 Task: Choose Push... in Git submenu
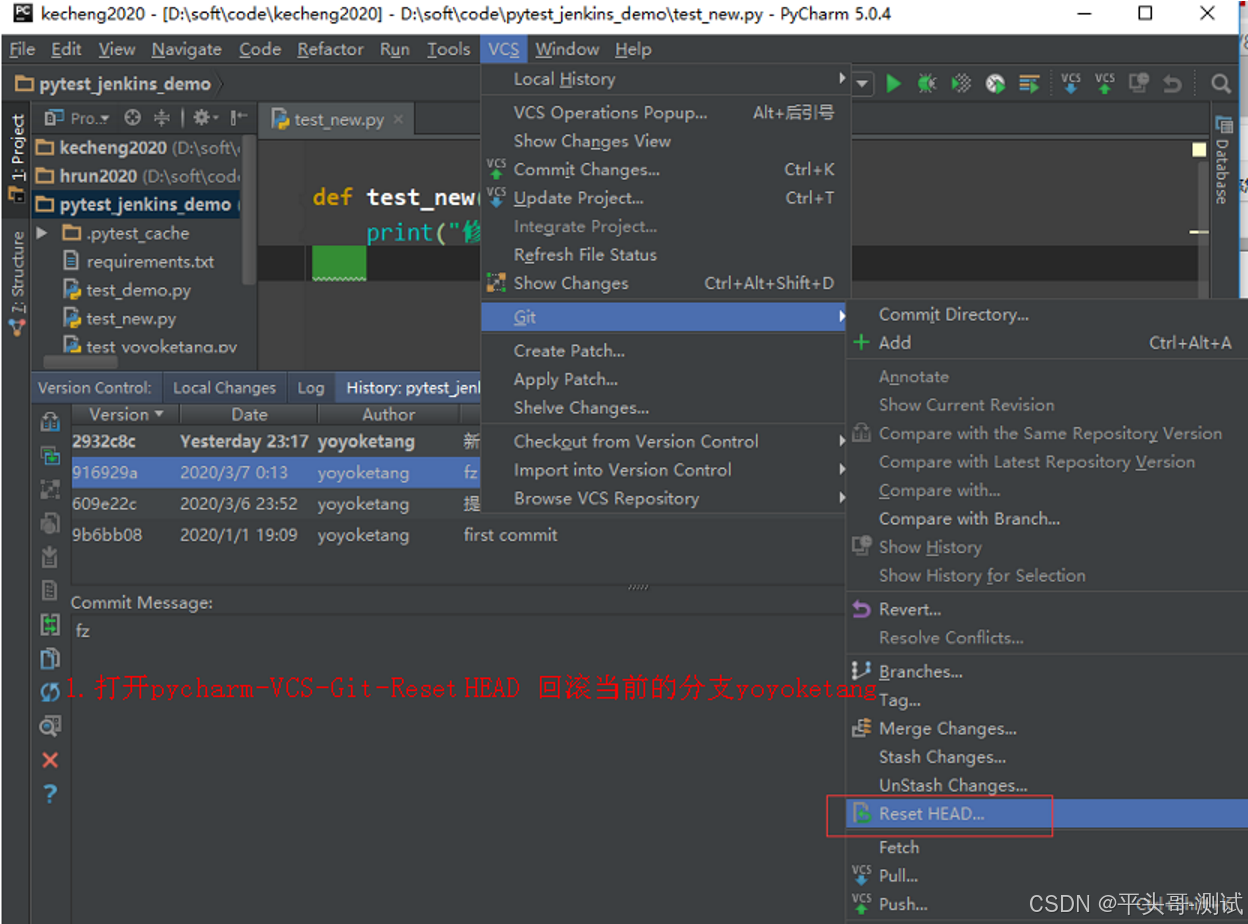point(1047,904)
